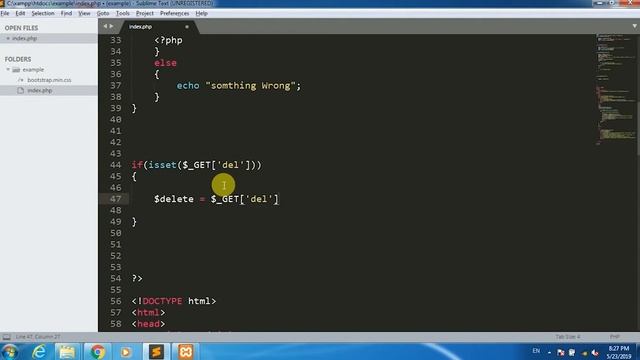Open the Edit menu
640x360 pixels.
pyautogui.click(x=20, y=13)
